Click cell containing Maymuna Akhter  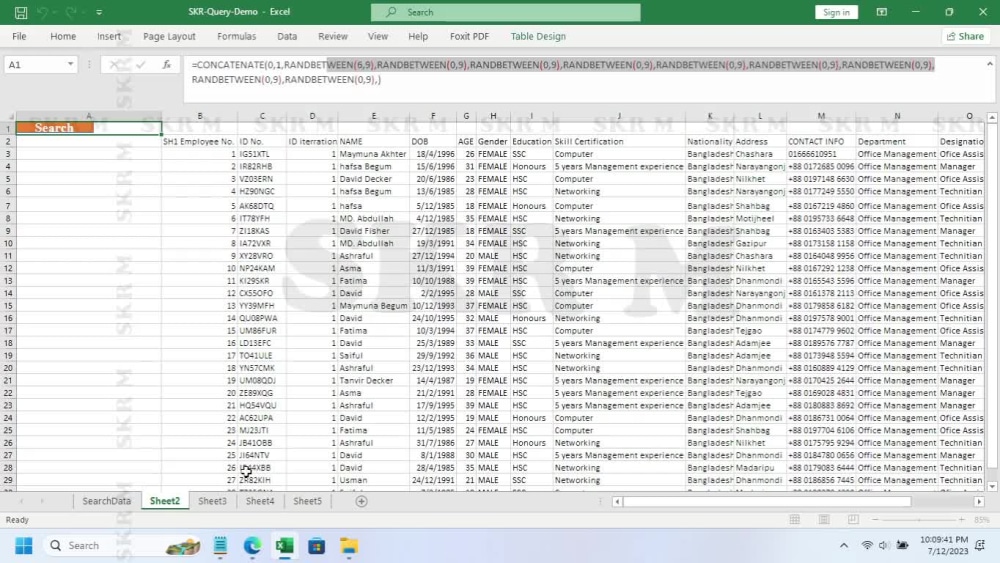pos(373,154)
